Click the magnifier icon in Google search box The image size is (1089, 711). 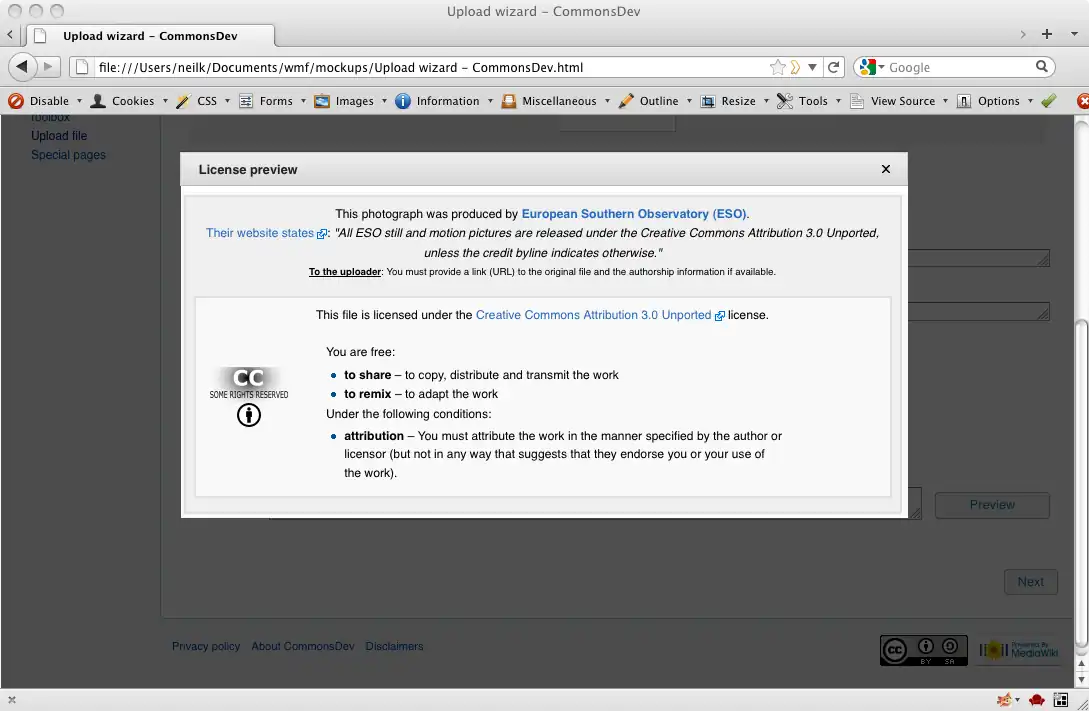coord(1042,67)
